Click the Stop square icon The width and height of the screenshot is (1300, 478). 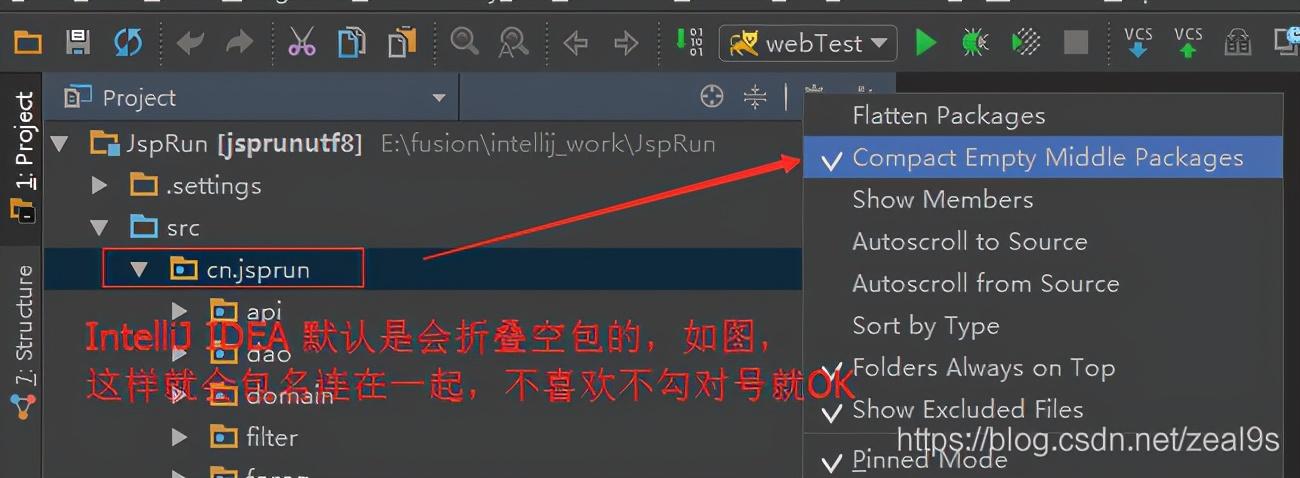click(x=1076, y=43)
